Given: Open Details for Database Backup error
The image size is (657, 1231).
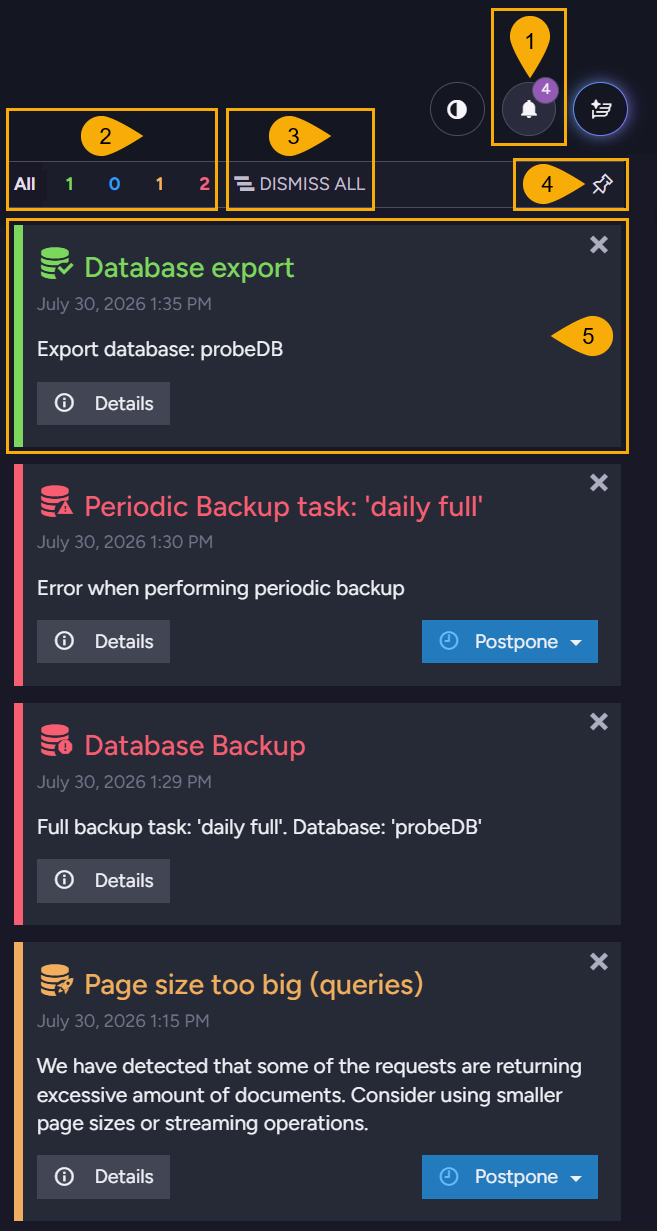Looking at the screenshot, I should (x=103, y=881).
